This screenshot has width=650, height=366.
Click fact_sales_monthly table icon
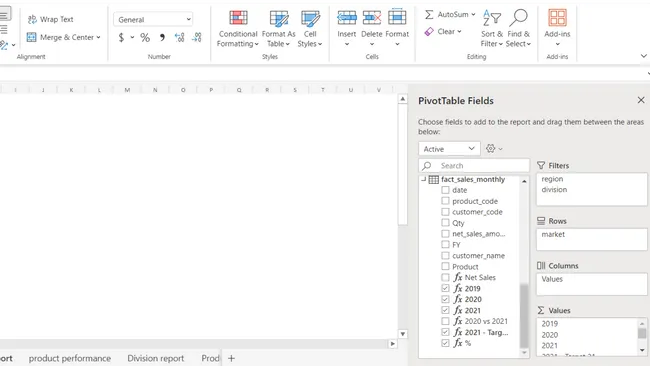434,179
